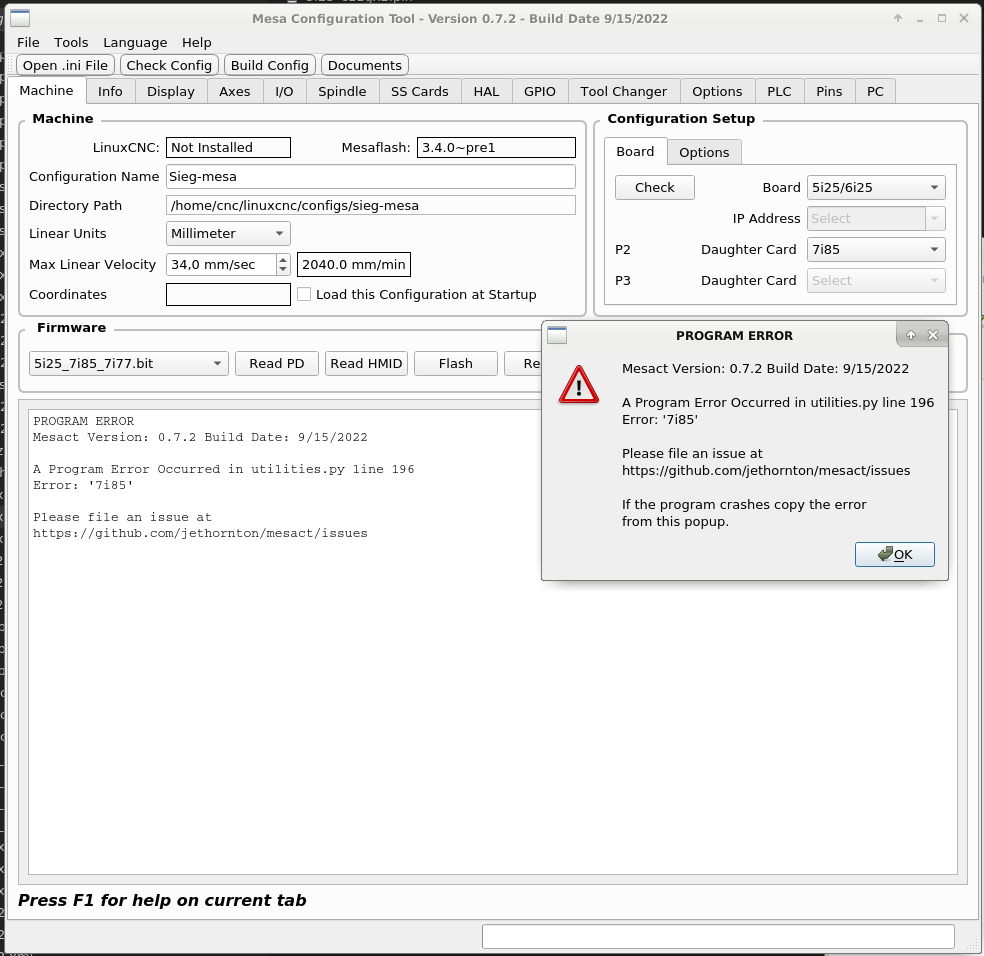Open Options tab in Configuration Setup
This screenshot has height=956, width=984.
coord(704,153)
